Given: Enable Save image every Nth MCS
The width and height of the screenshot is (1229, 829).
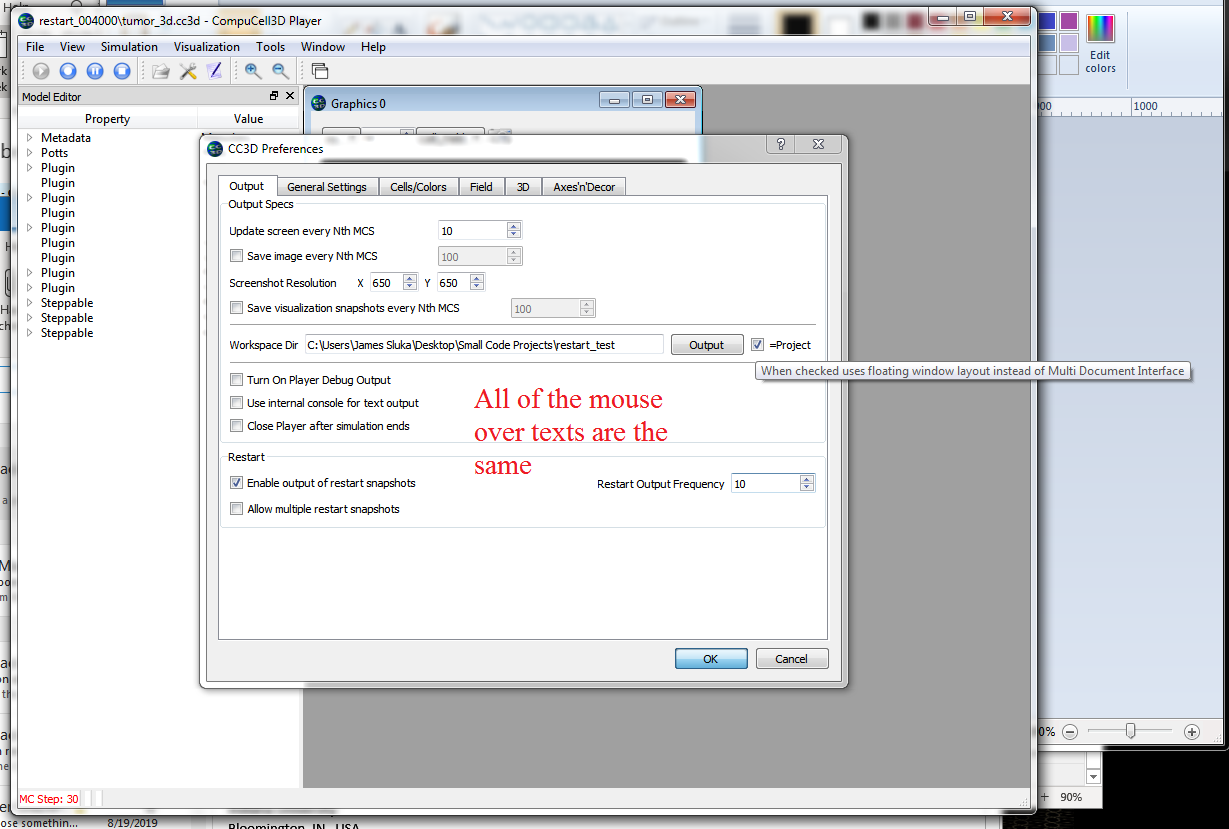Looking at the screenshot, I should (236, 256).
